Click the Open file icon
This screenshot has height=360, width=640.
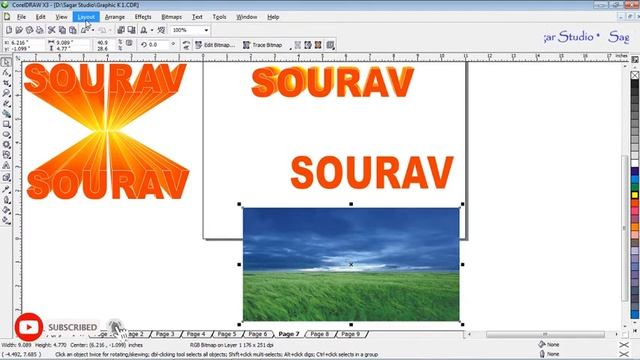[x=19, y=30]
